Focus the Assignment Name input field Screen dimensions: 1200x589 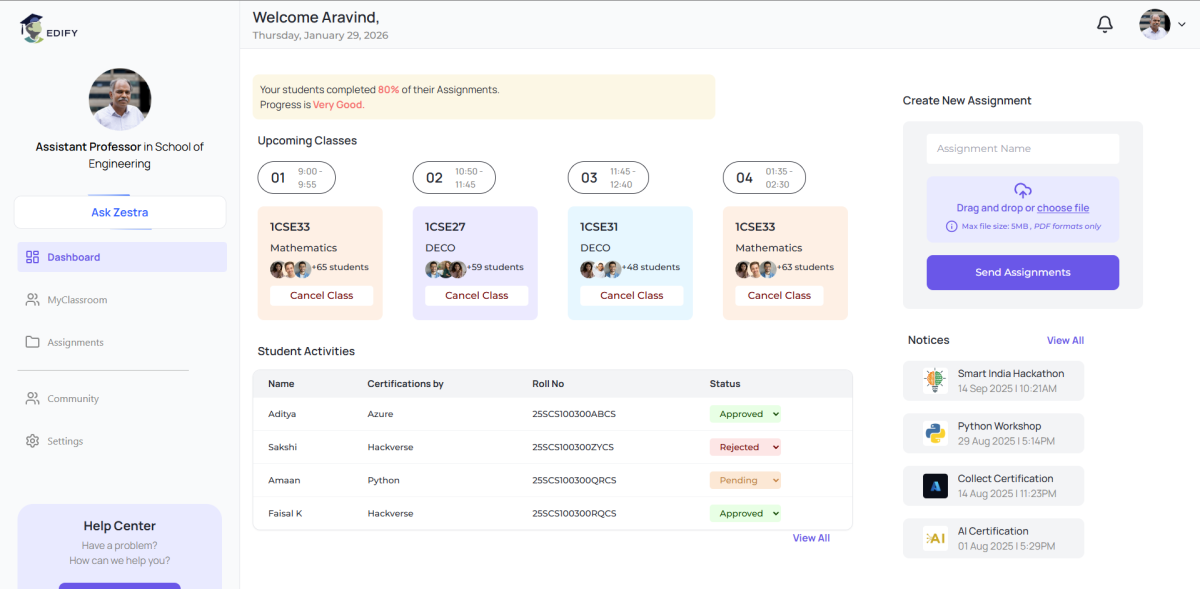pos(1022,149)
